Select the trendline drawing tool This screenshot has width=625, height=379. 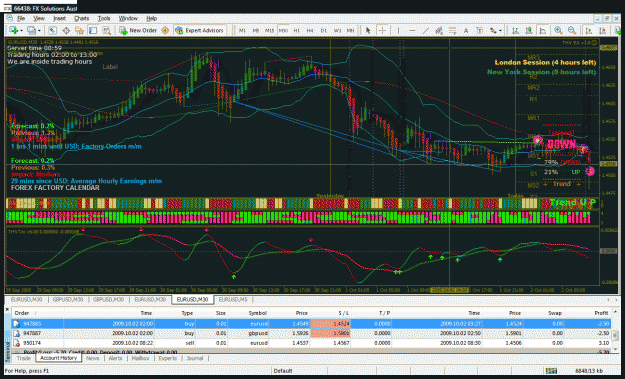425,30
